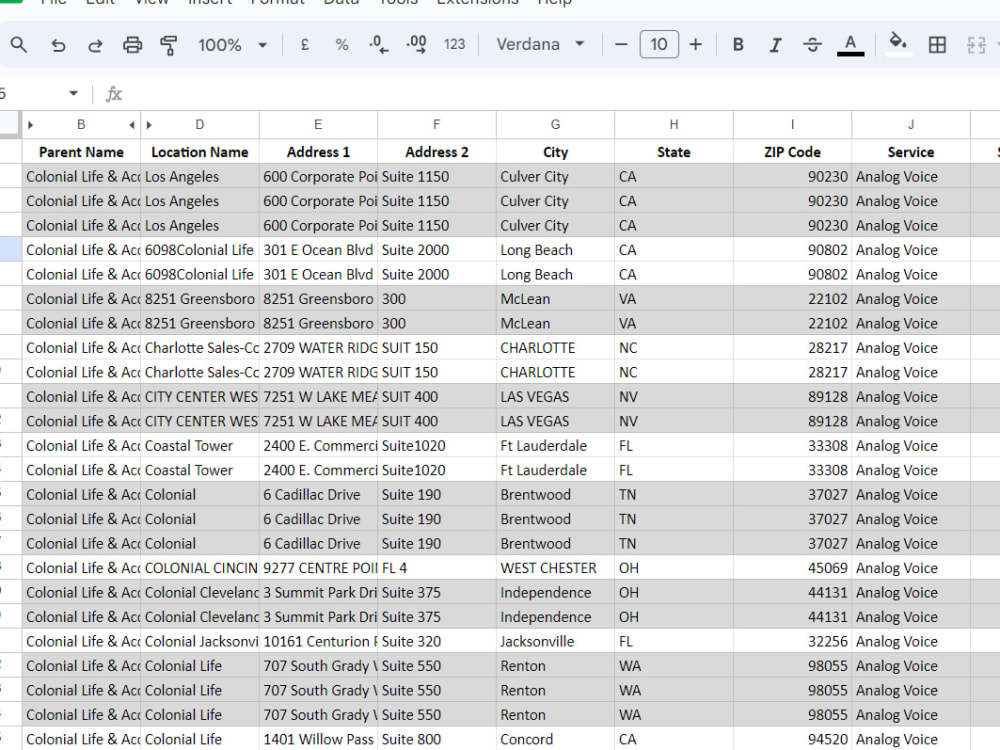Select column G header
Image resolution: width=1000 pixels, height=750 pixels.
tap(555, 125)
